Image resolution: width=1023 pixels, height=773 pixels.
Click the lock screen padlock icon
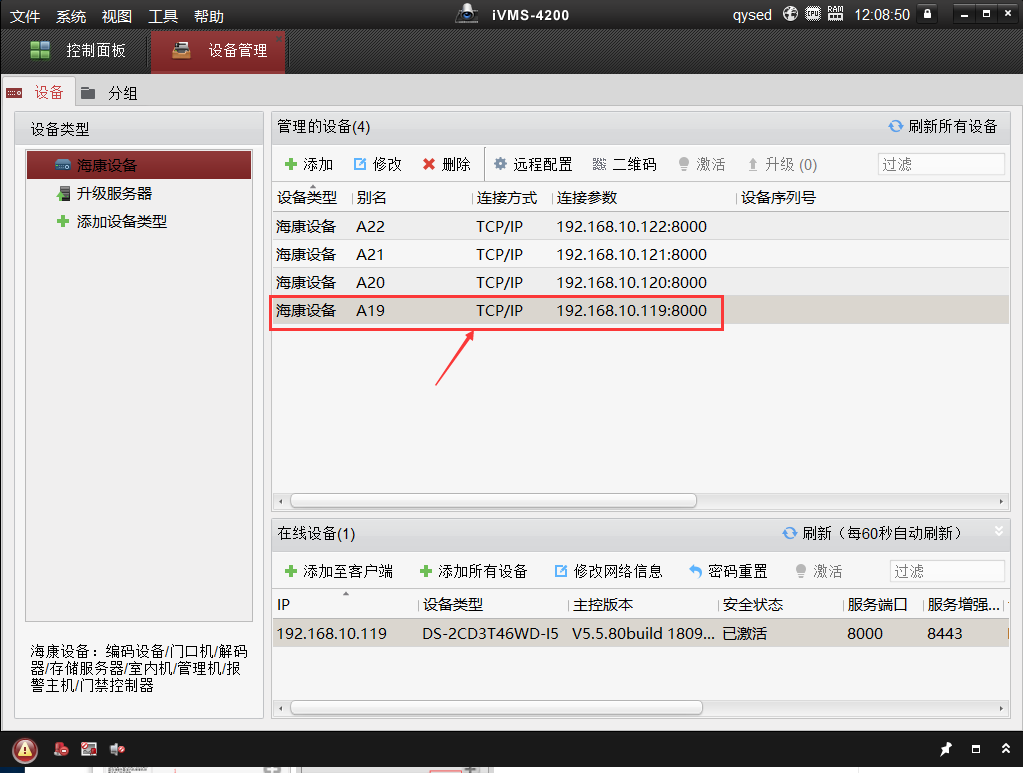pos(928,15)
